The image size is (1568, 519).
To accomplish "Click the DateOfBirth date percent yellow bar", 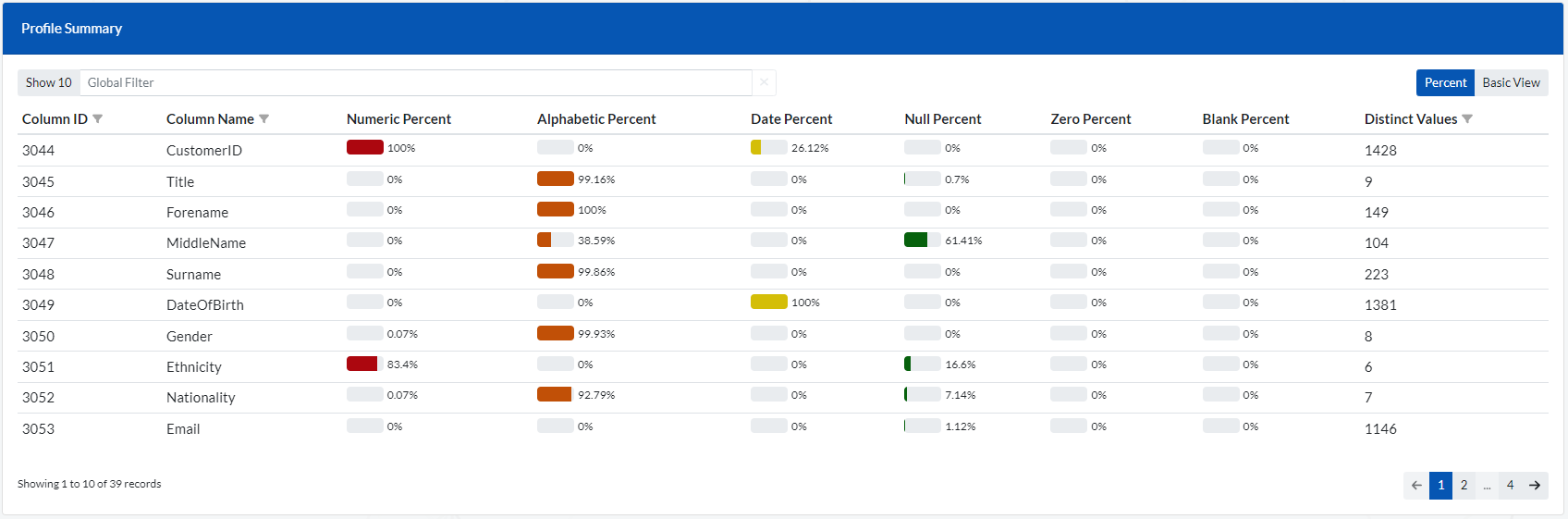I will [769, 302].
